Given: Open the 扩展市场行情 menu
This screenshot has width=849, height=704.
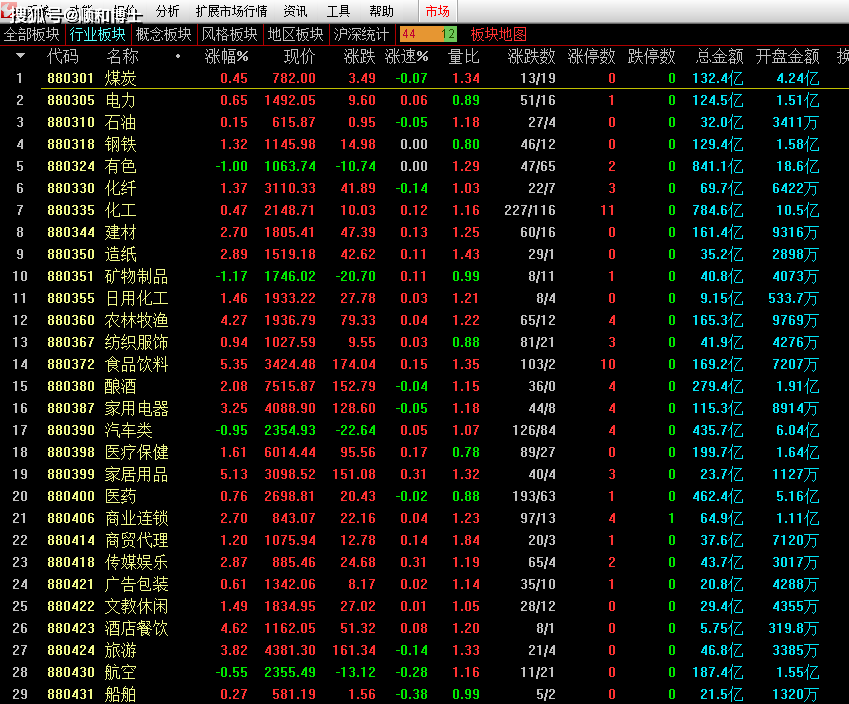Looking at the screenshot, I should point(231,11).
